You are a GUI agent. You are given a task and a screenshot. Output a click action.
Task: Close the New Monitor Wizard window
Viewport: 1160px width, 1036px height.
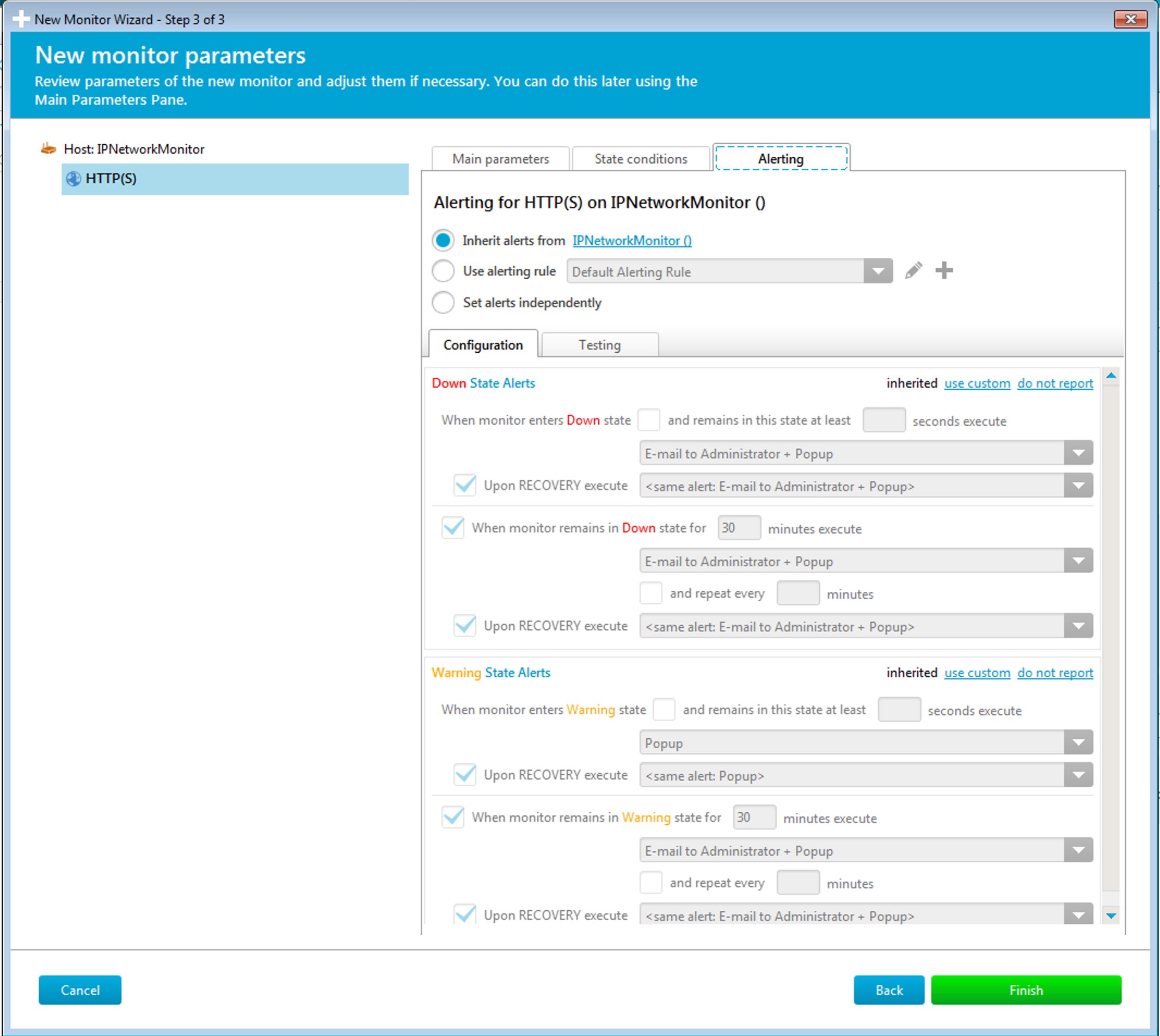click(1130, 19)
